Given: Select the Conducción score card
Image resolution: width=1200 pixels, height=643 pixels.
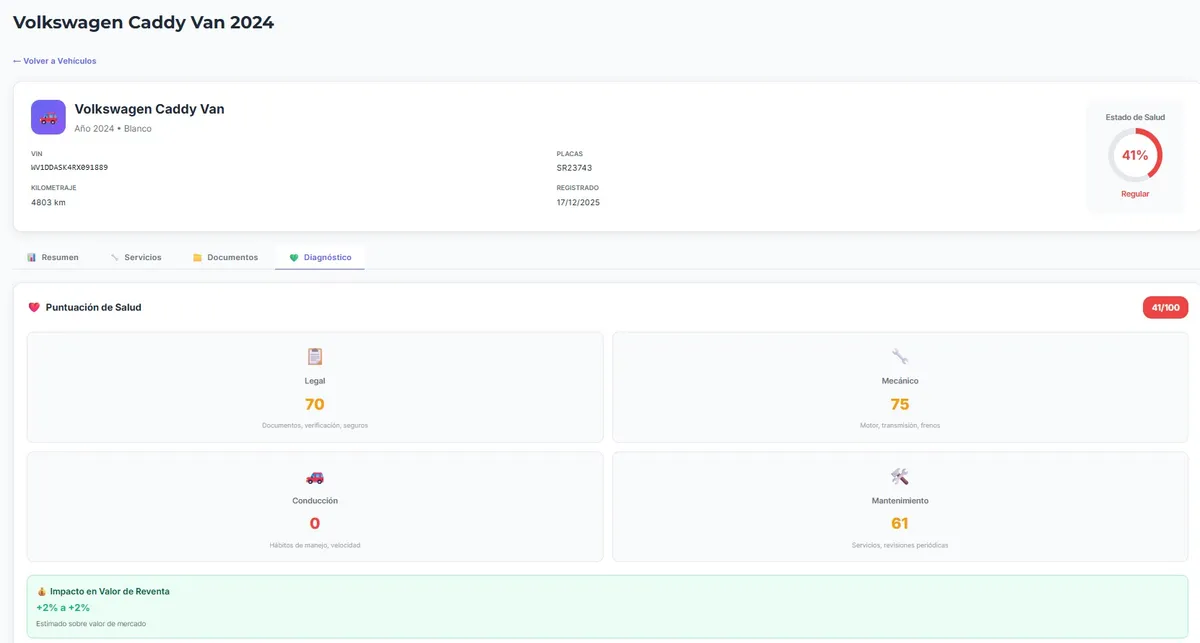Looking at the screenshot, I should point(314,505).
